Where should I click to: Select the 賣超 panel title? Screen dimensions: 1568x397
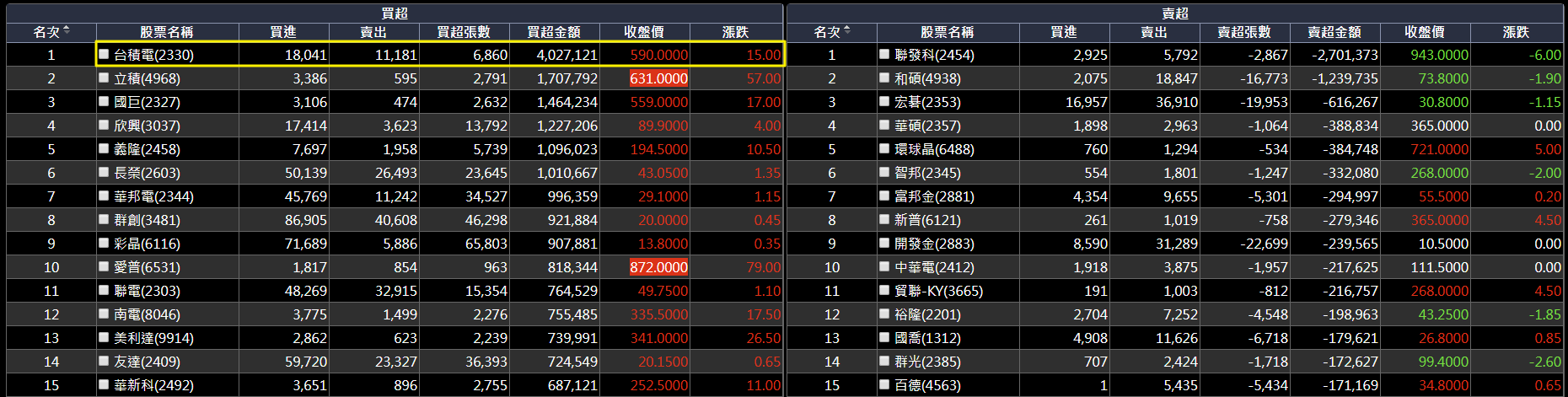1175,13
